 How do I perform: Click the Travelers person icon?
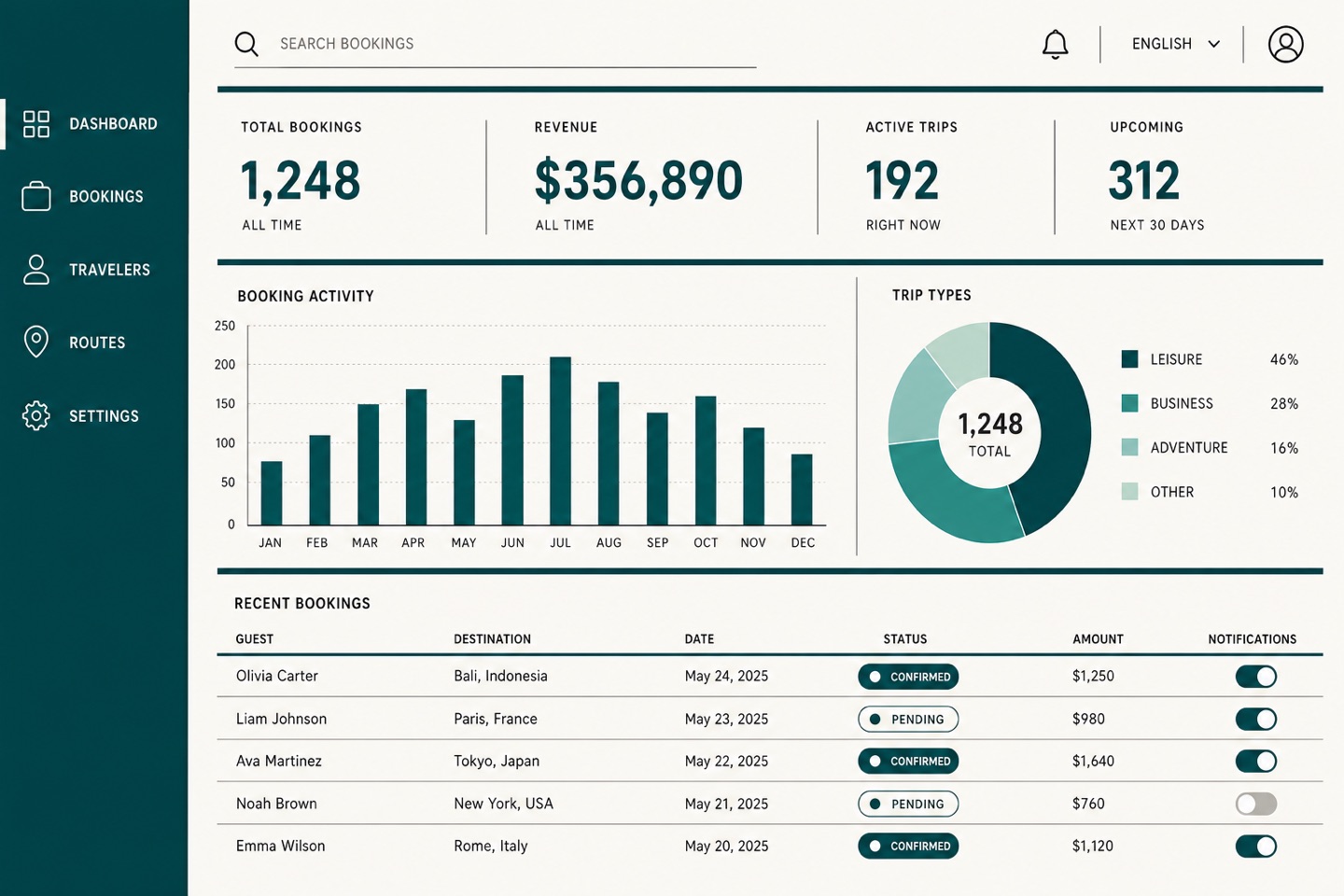coord(36,269)
